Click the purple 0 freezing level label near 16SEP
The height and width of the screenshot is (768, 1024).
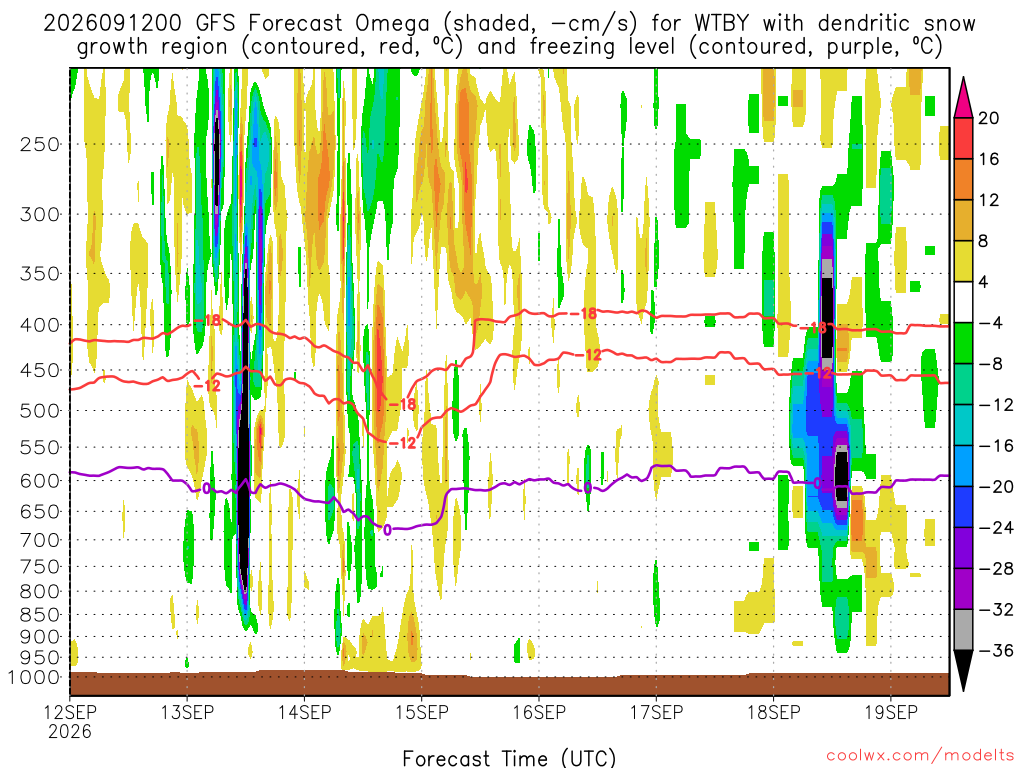pos(588,488)
